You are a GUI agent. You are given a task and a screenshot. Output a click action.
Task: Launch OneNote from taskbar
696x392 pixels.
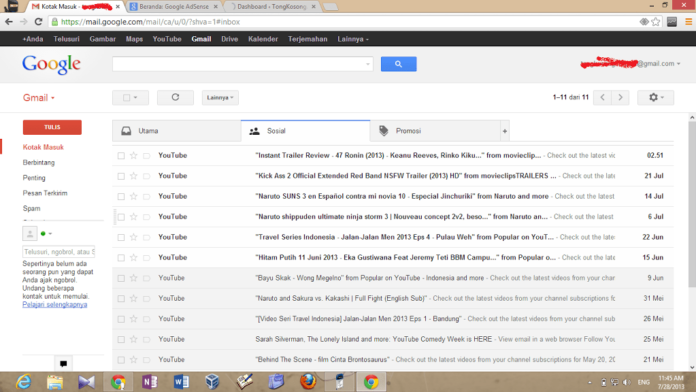[x=150, y=382]
